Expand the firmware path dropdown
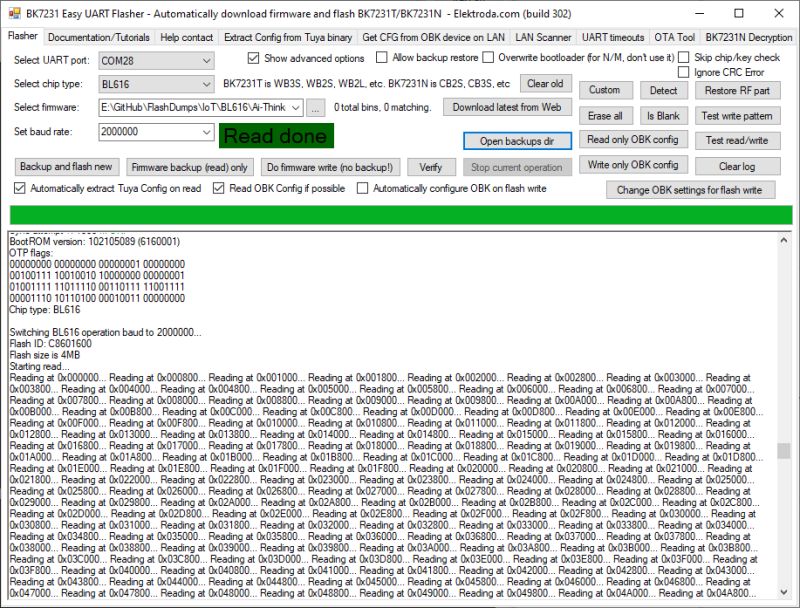This screenshot has height=608, width=800. coord(295,108)
